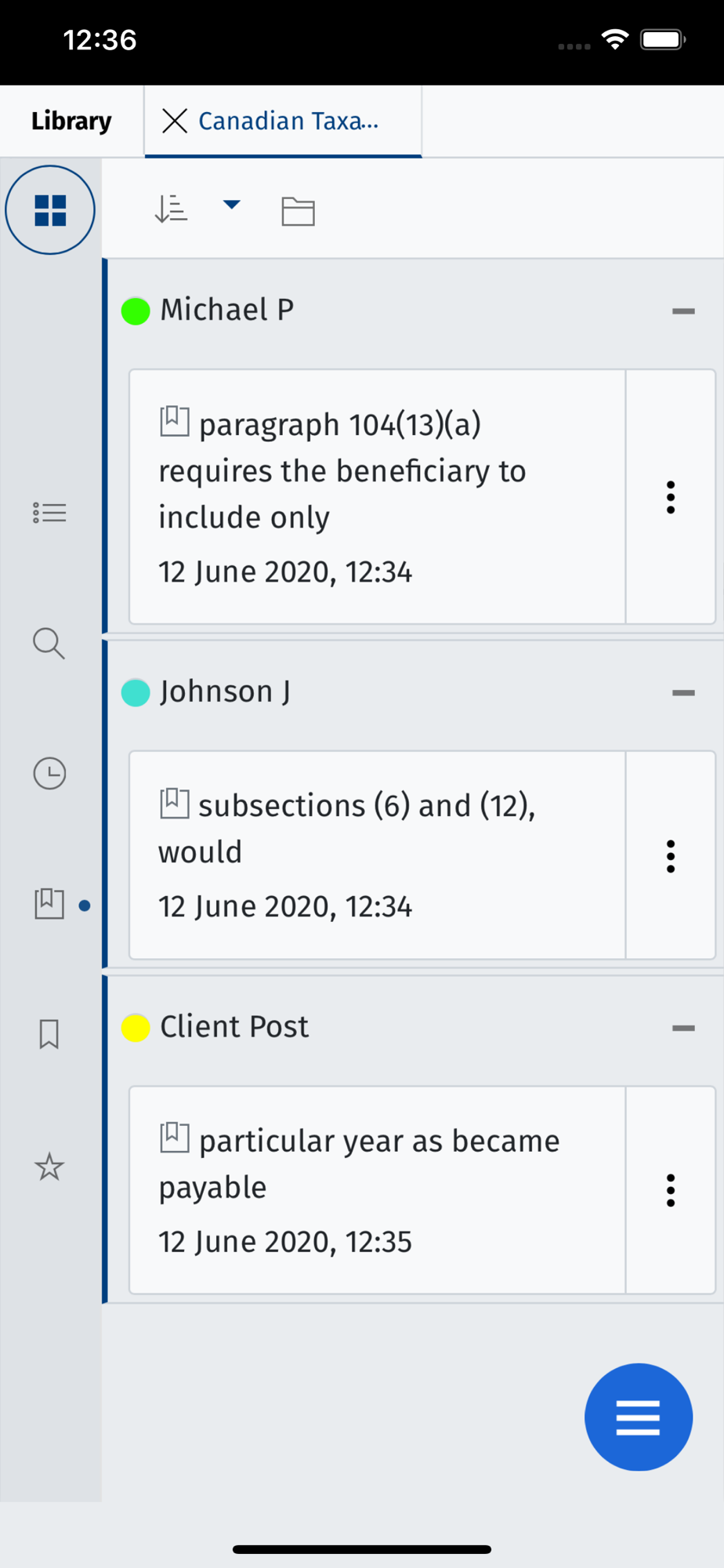Open the annotations sidebar icon
The width and height of the screenshot is (724, 1568).
(49, 904)
